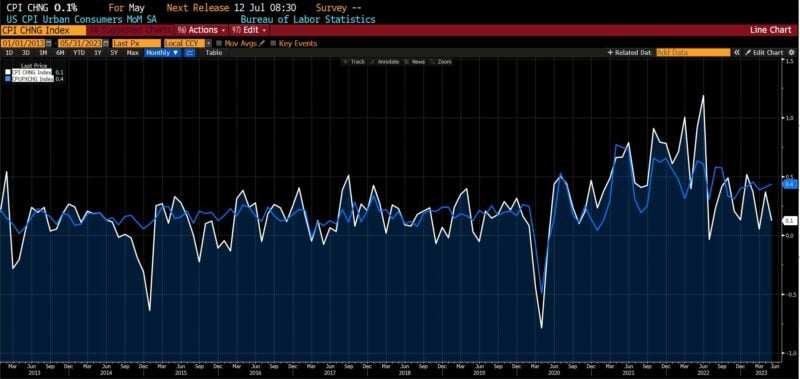Image resolution: width=800 pixels, height=379 pixels.
Task: Expand the Monthly periodicity dropdown
Action: 162,53
